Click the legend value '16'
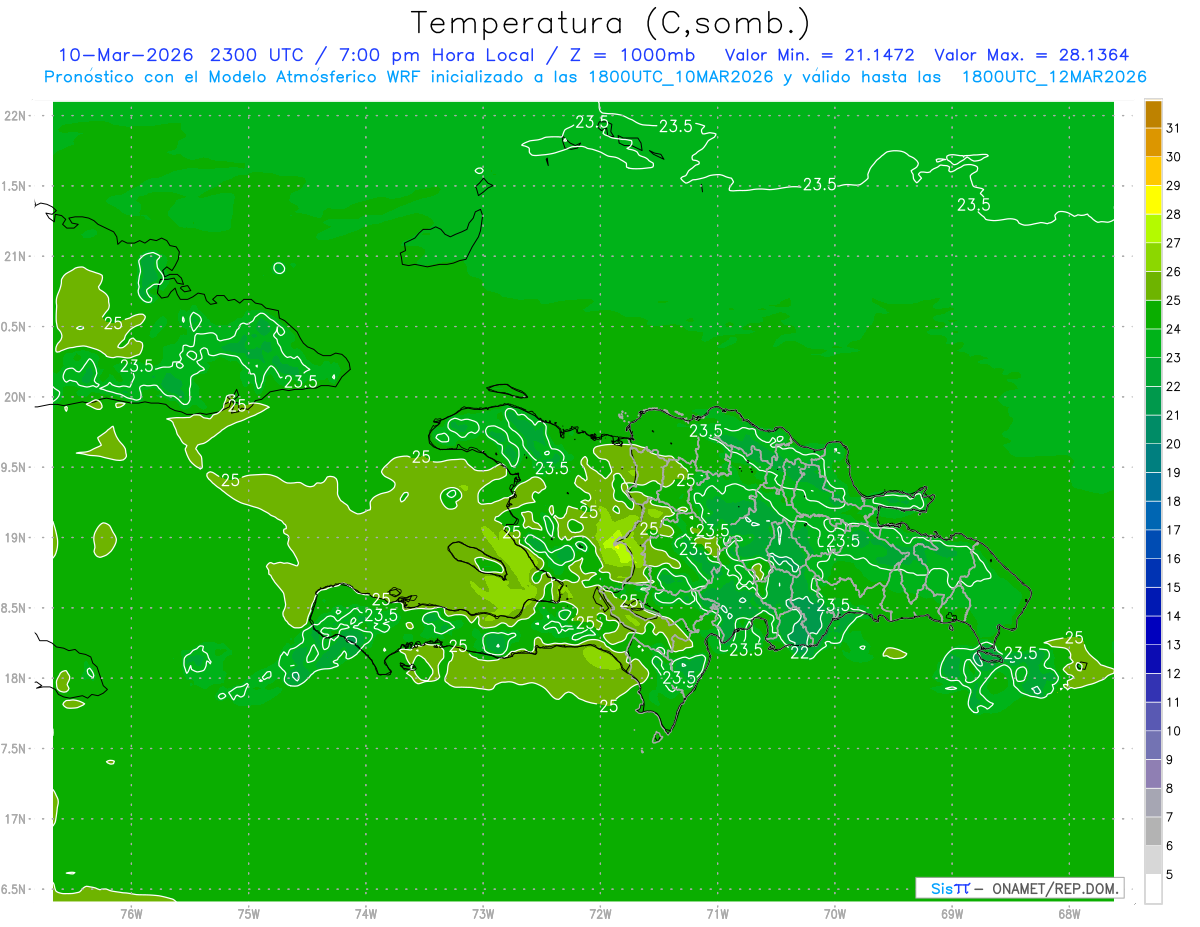This screenshot has width=1200, height=927. (1174, 559)
